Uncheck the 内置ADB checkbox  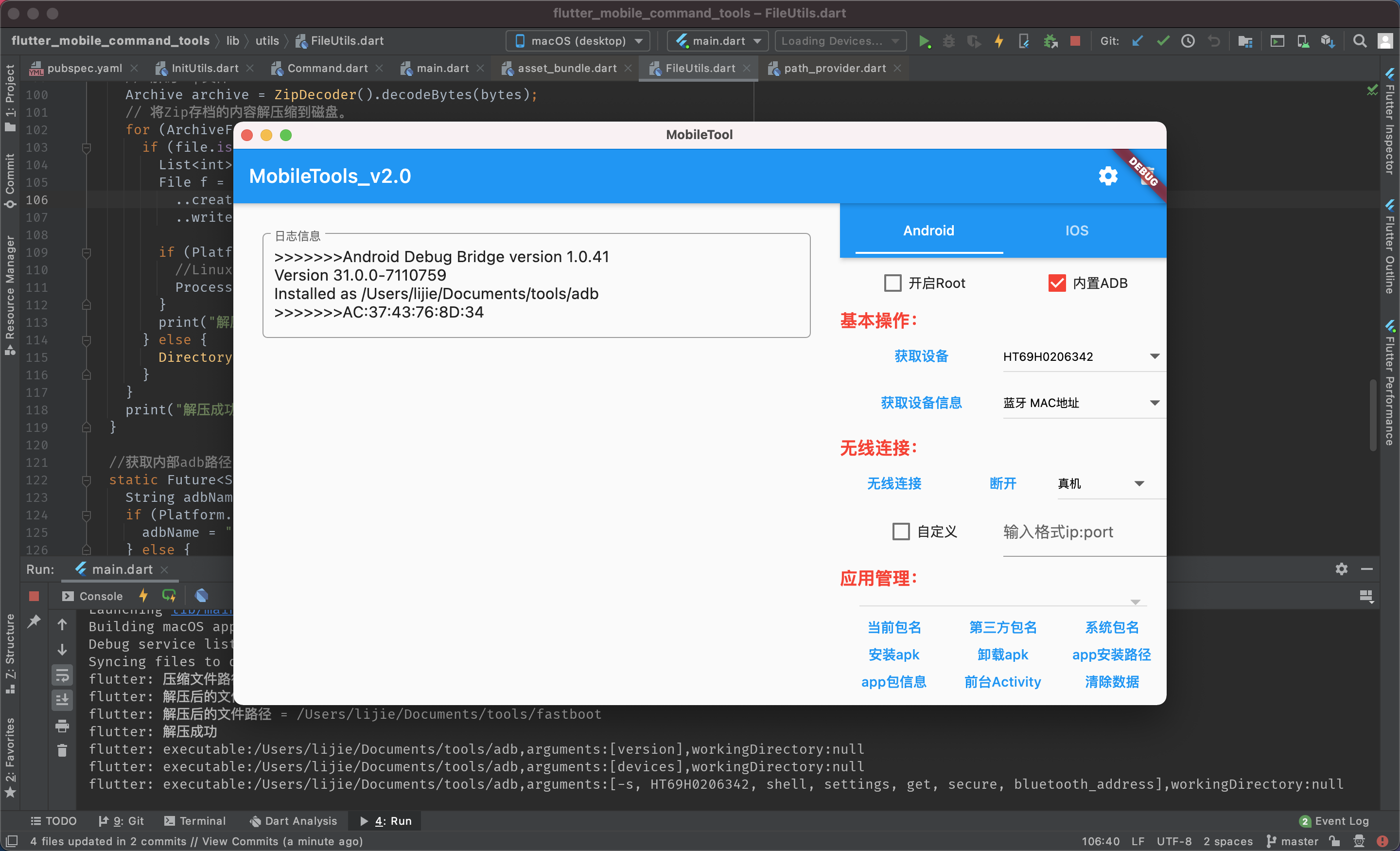coord(1057,283)
